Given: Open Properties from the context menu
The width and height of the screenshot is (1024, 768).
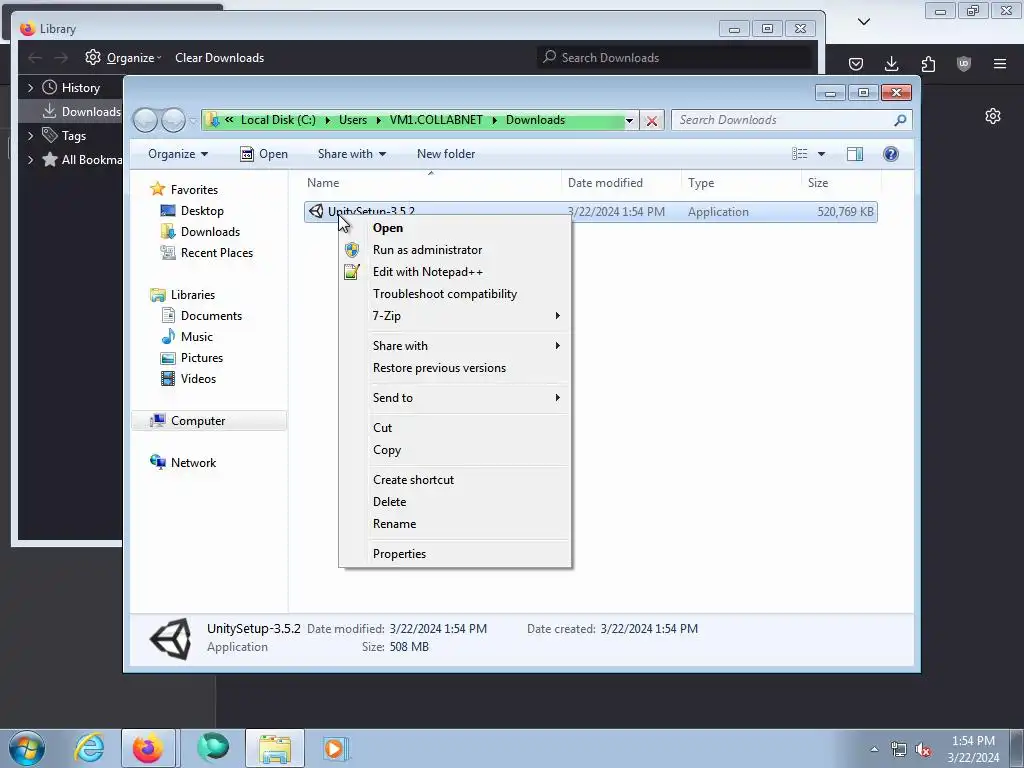Looking at the screenshot, I should 399,554.
